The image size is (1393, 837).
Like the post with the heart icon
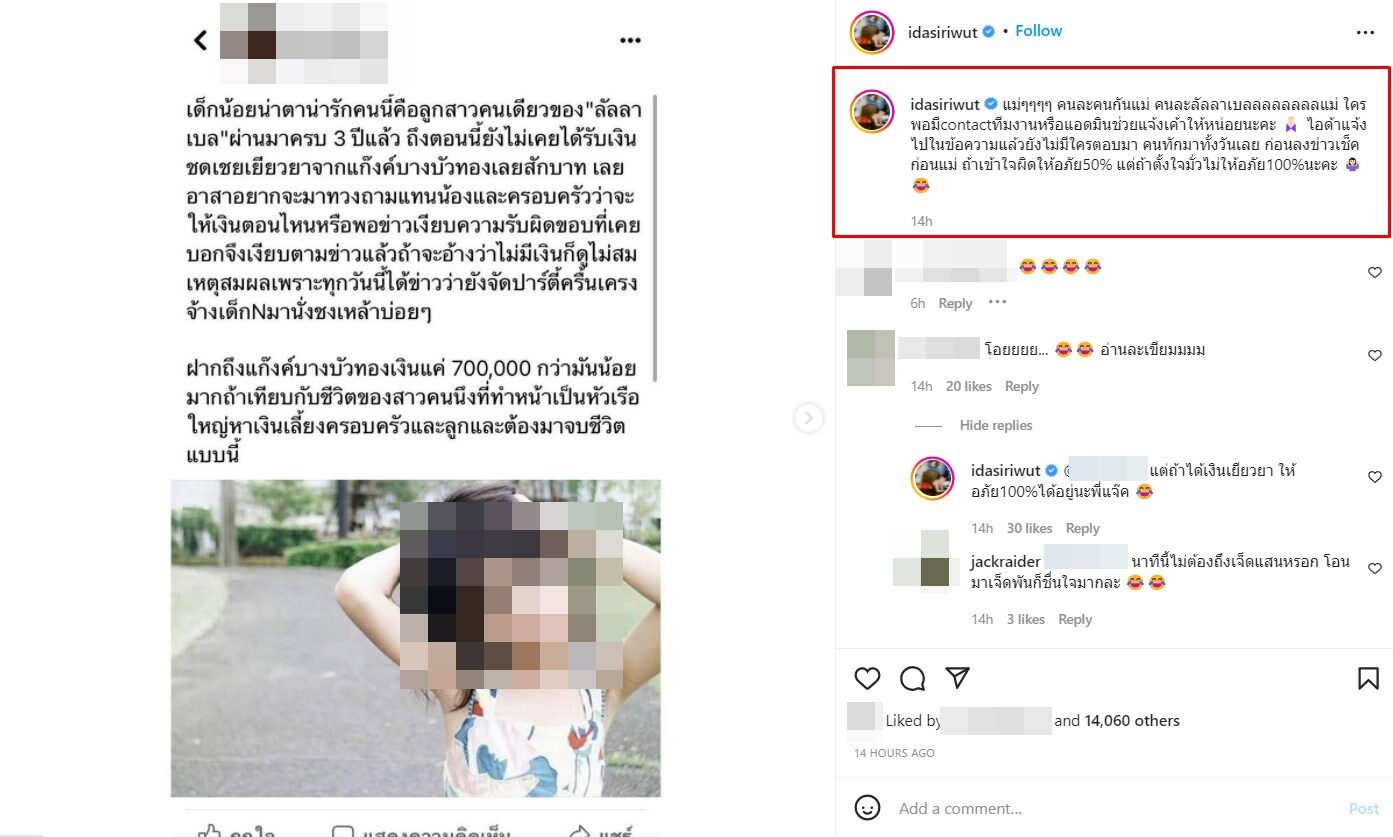tap(867, 679)
